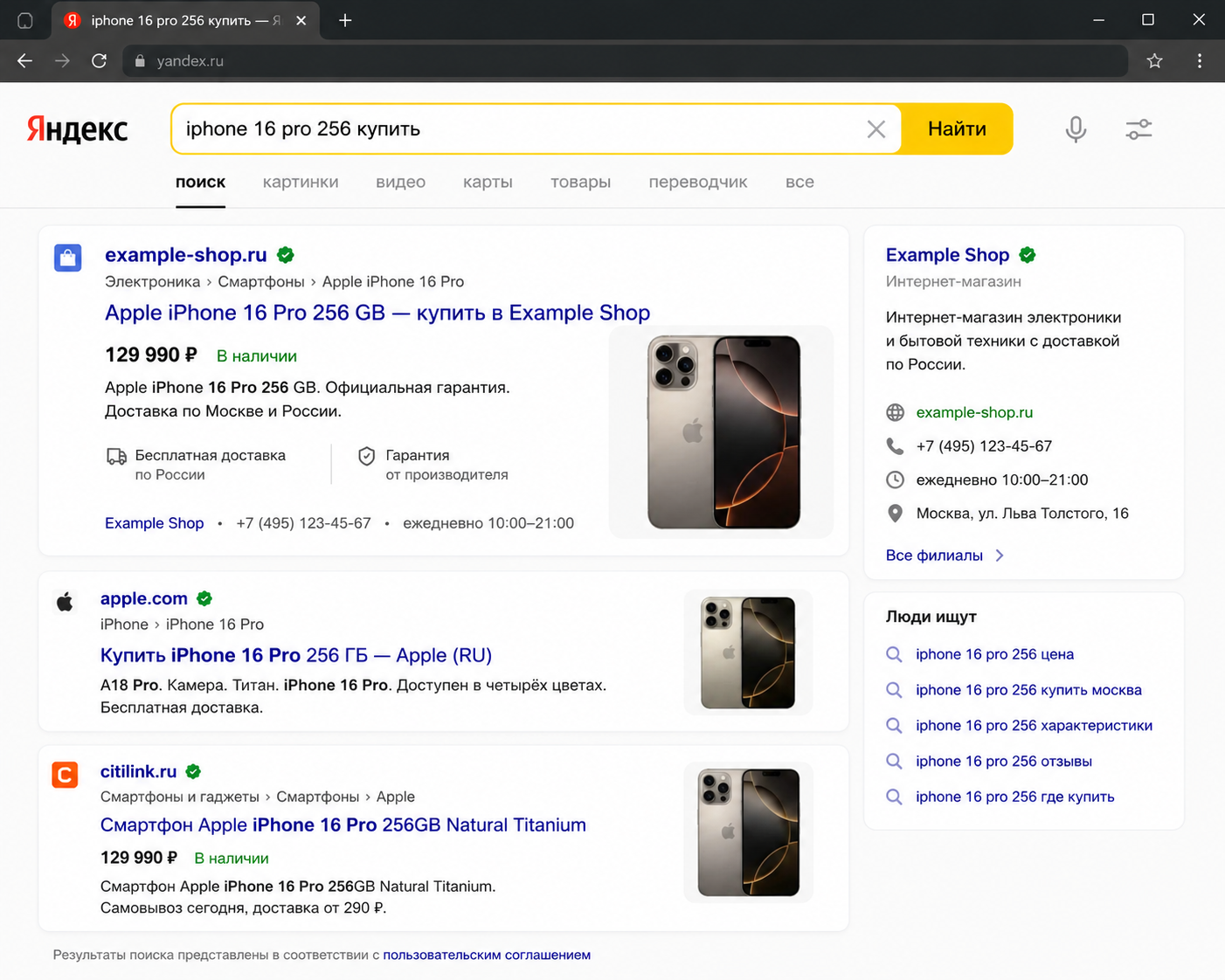
Task: Click '+7 (495) 123-45-67' in the side card
Action: pos(984,446)
